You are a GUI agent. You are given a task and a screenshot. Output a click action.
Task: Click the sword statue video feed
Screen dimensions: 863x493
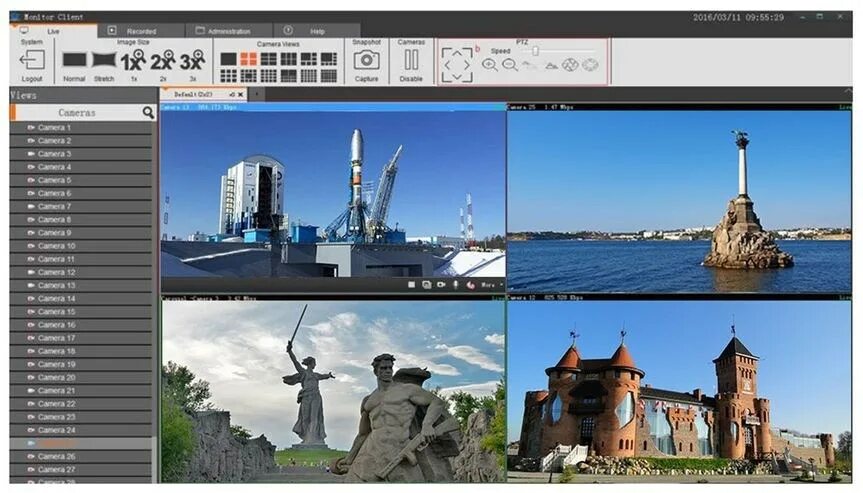pos(333,391)
